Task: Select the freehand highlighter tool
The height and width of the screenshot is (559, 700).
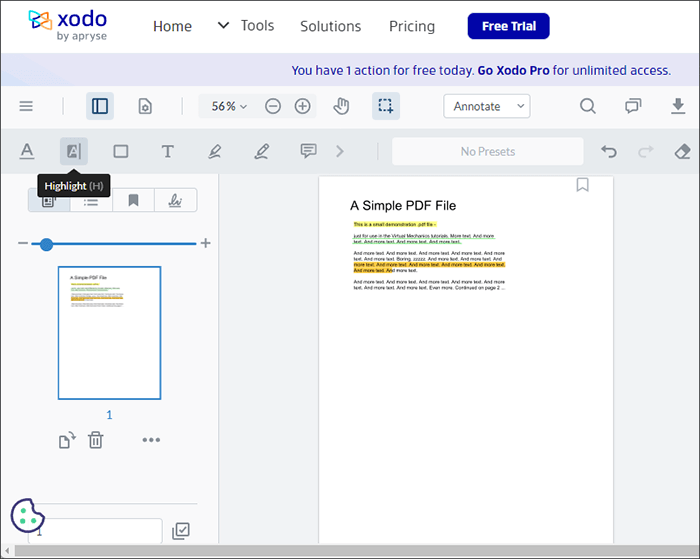Action: tap(215, 151)
